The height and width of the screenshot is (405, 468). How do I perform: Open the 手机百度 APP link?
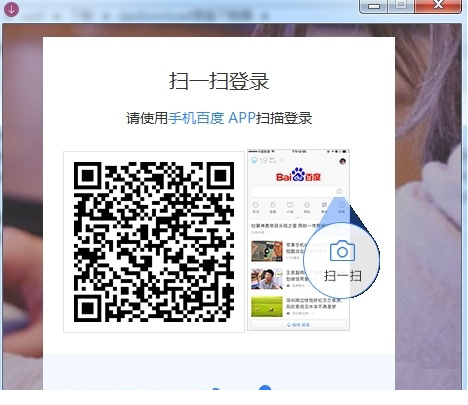212,118
